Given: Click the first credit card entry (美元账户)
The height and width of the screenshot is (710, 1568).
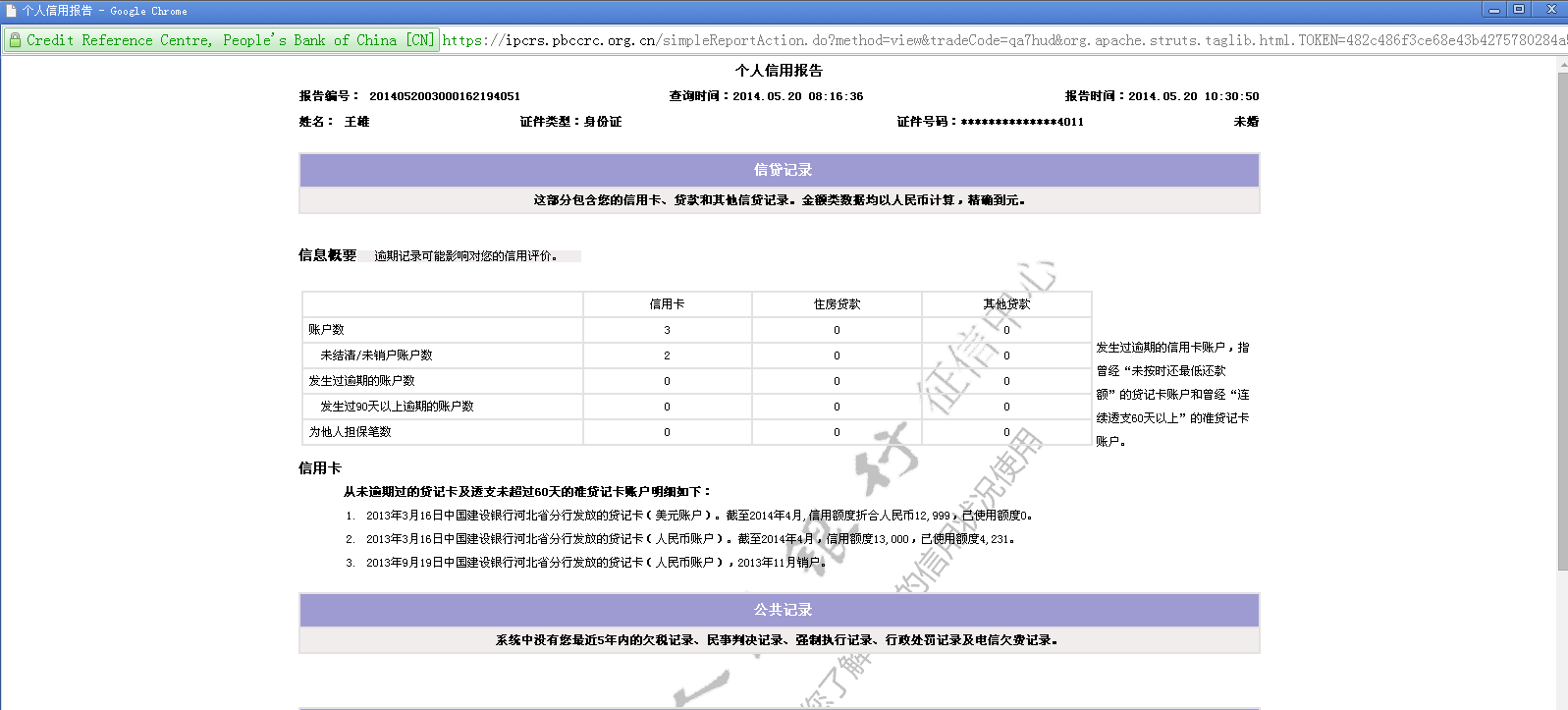Looking at the screenshot, I should click(x=697, y=516).
